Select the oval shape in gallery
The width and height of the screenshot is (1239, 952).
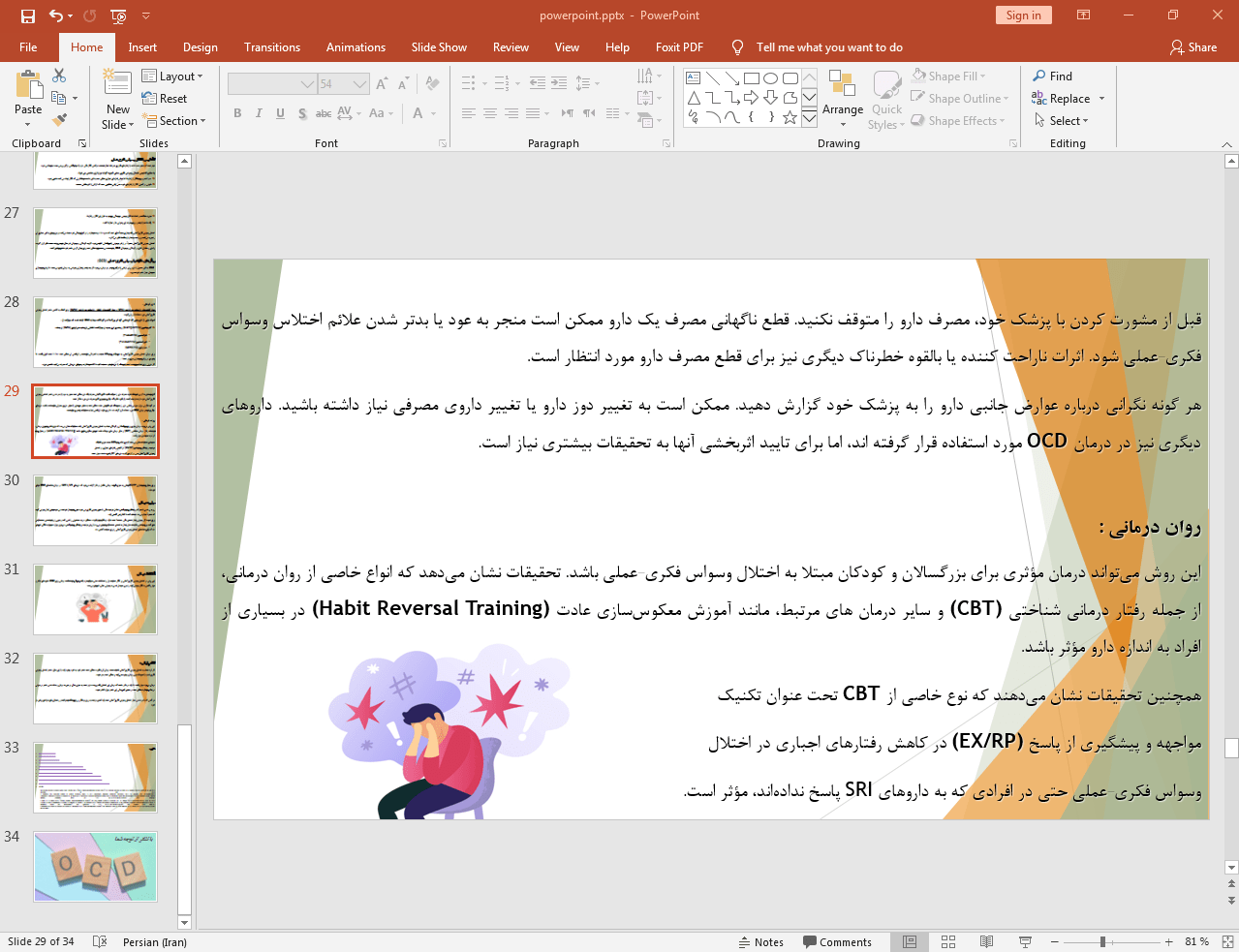pos(771,78)
